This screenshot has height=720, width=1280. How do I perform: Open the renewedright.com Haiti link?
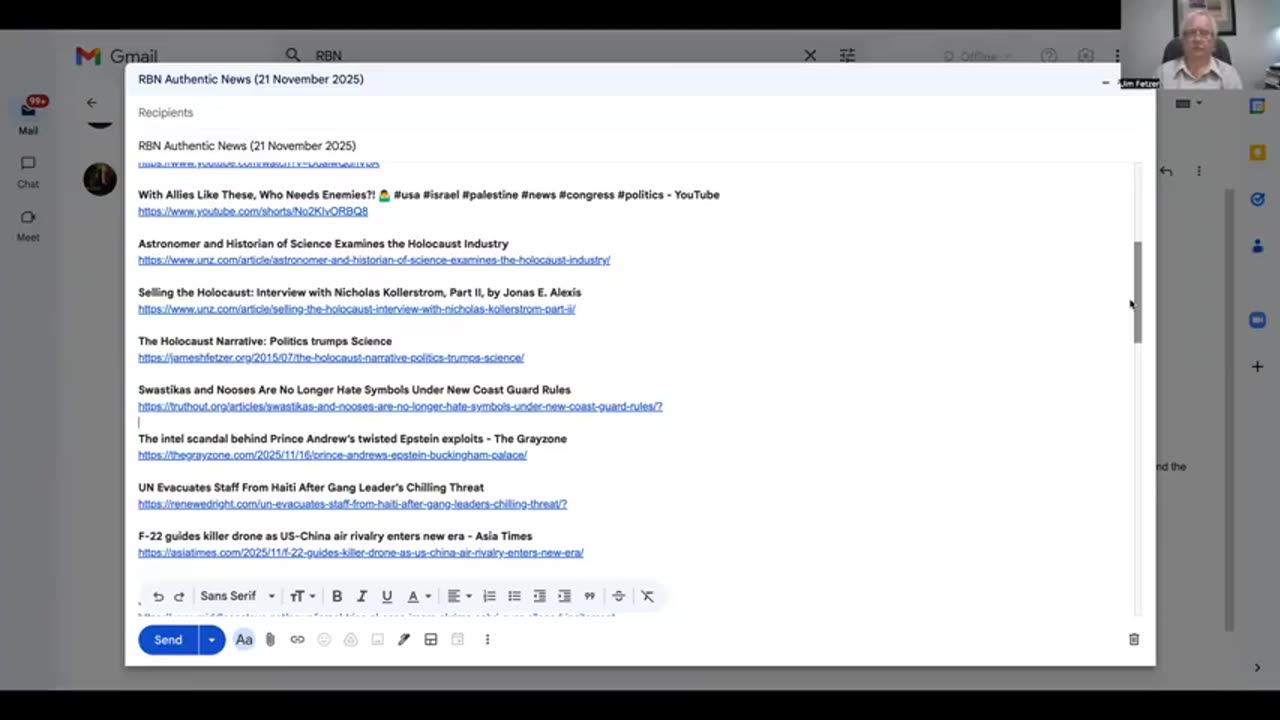click(352, 504)
